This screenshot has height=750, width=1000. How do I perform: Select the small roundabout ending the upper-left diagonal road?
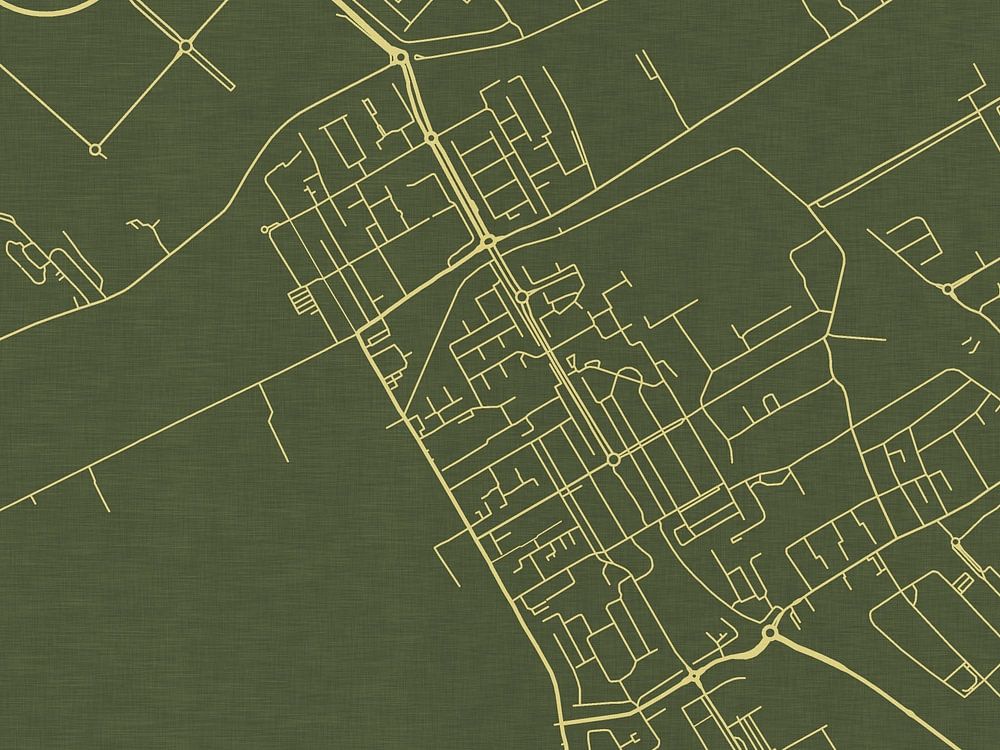pos(96,150)
